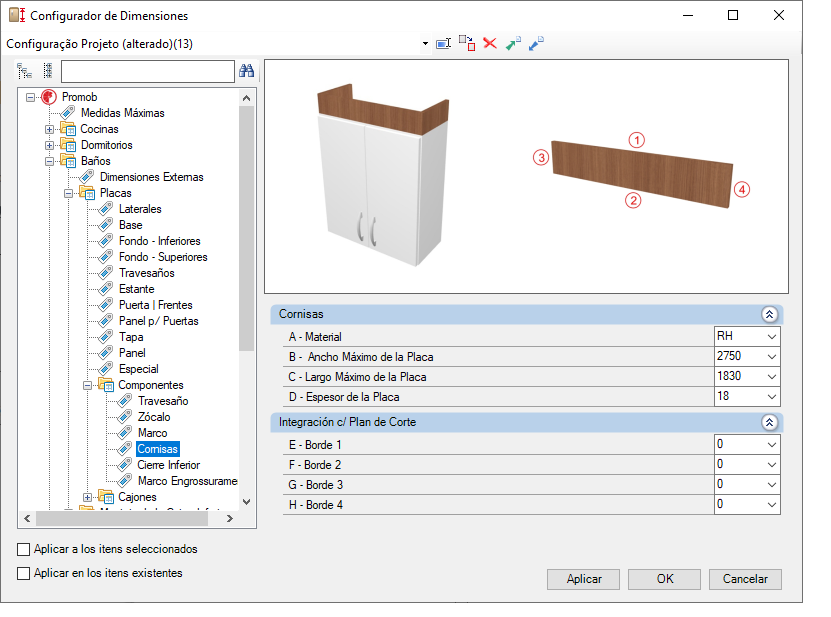
Task: Close the Configurador de Dimensiones window
Action: pyautogui.click(x=779, y=15)
